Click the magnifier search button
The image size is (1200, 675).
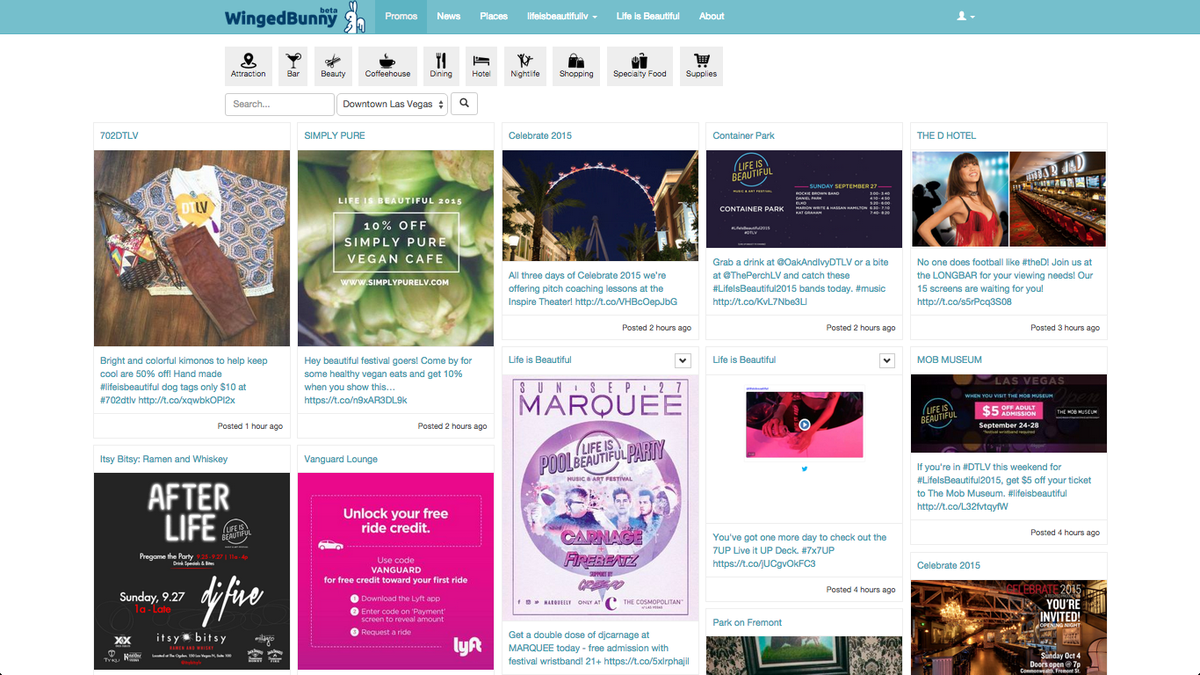pyautogui.click(x=464, y=103)
